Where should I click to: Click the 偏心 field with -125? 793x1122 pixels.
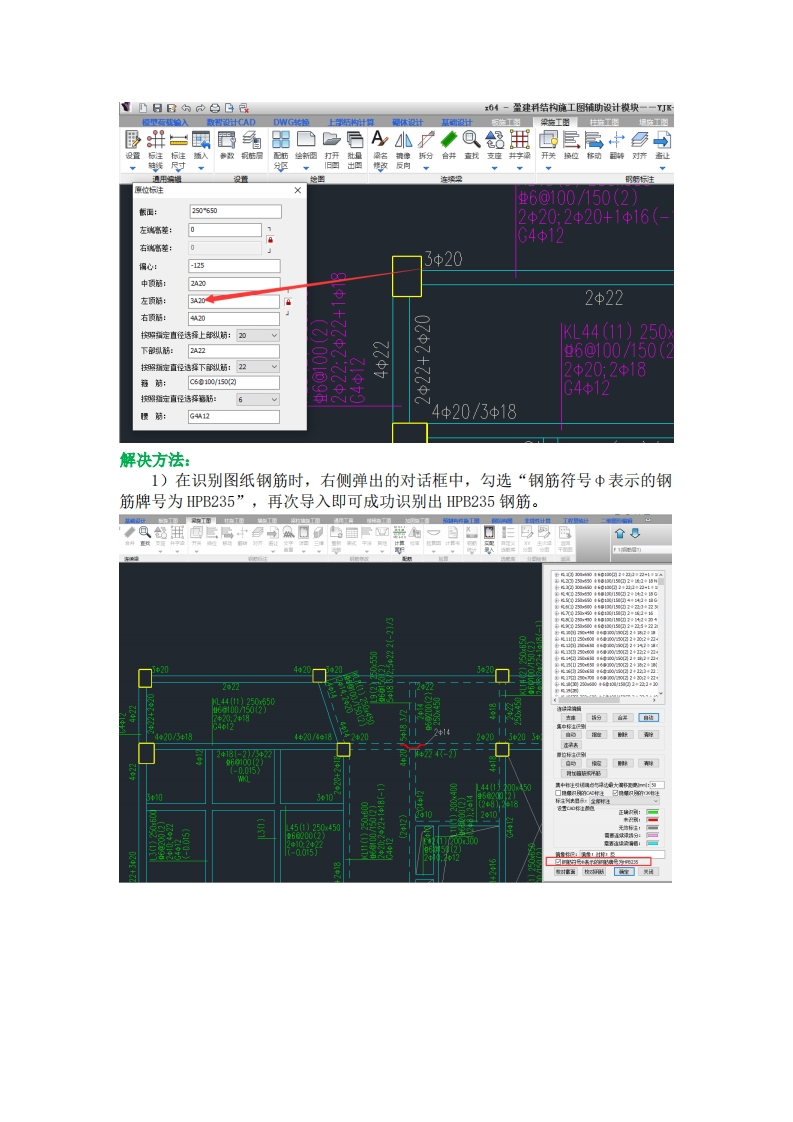[234, 265]
